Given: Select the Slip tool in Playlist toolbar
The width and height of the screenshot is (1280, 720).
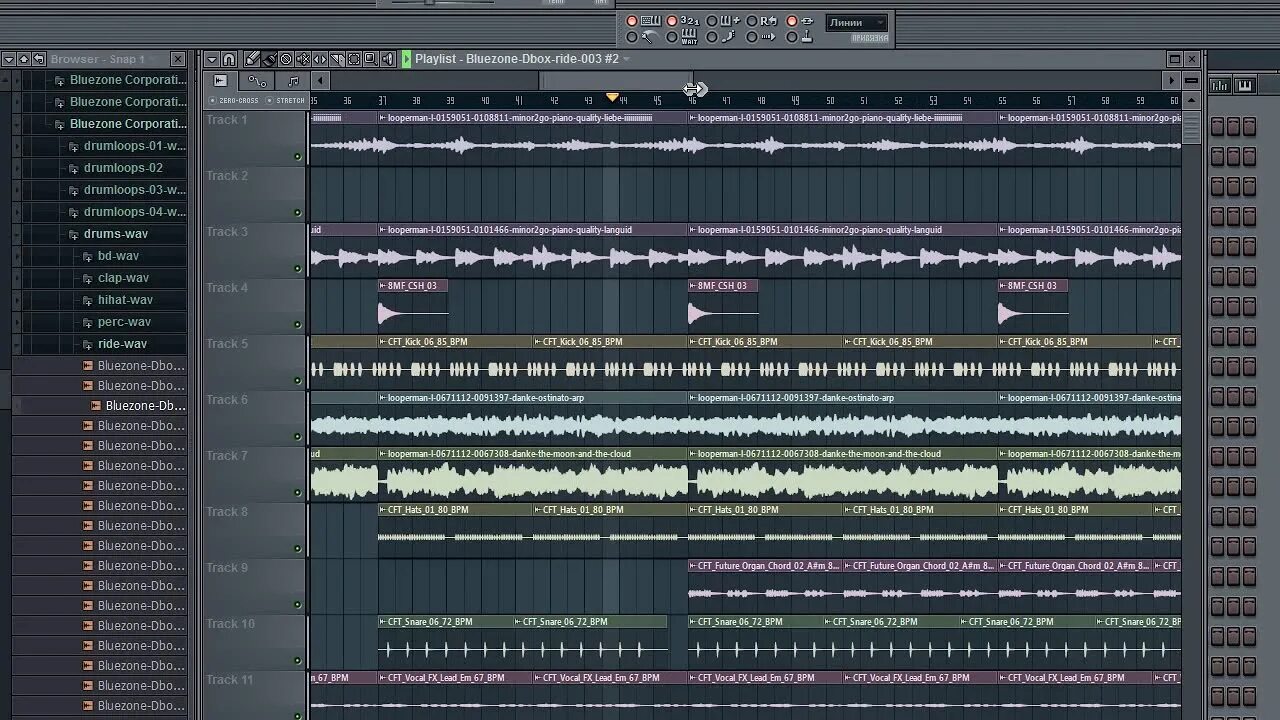Looking at the screenshot, I should click(320, 59).
